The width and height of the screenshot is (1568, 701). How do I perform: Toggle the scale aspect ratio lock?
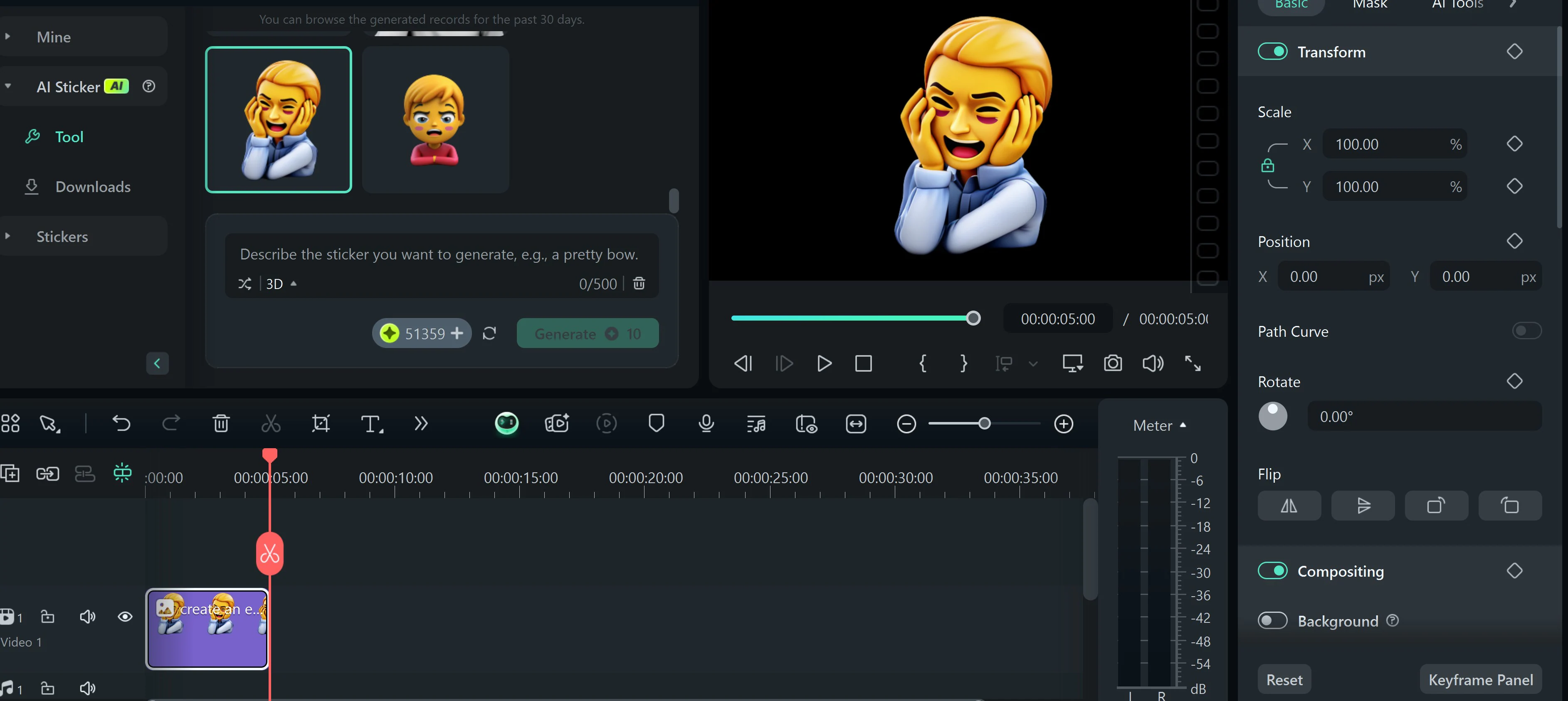[x=1267, y=165]
